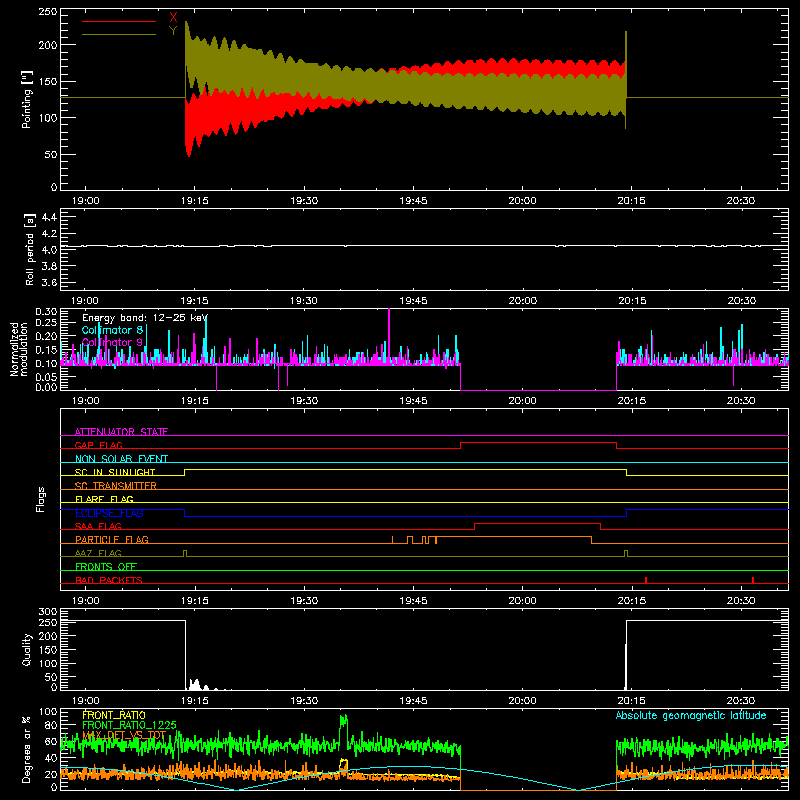The width and height of the screenshot is (800, 800).
Task: Click the 20:30 tick under the Quality plot
Action: [x=740, y=701]
